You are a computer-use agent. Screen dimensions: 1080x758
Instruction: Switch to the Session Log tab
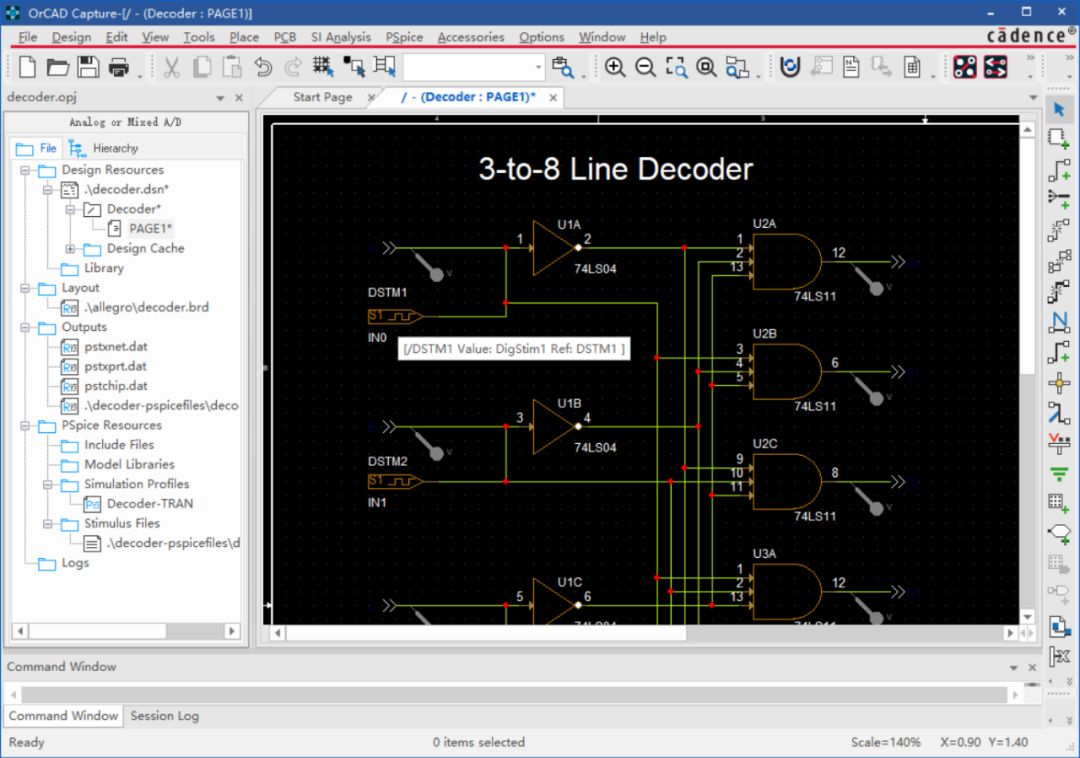tap(165, 716)
